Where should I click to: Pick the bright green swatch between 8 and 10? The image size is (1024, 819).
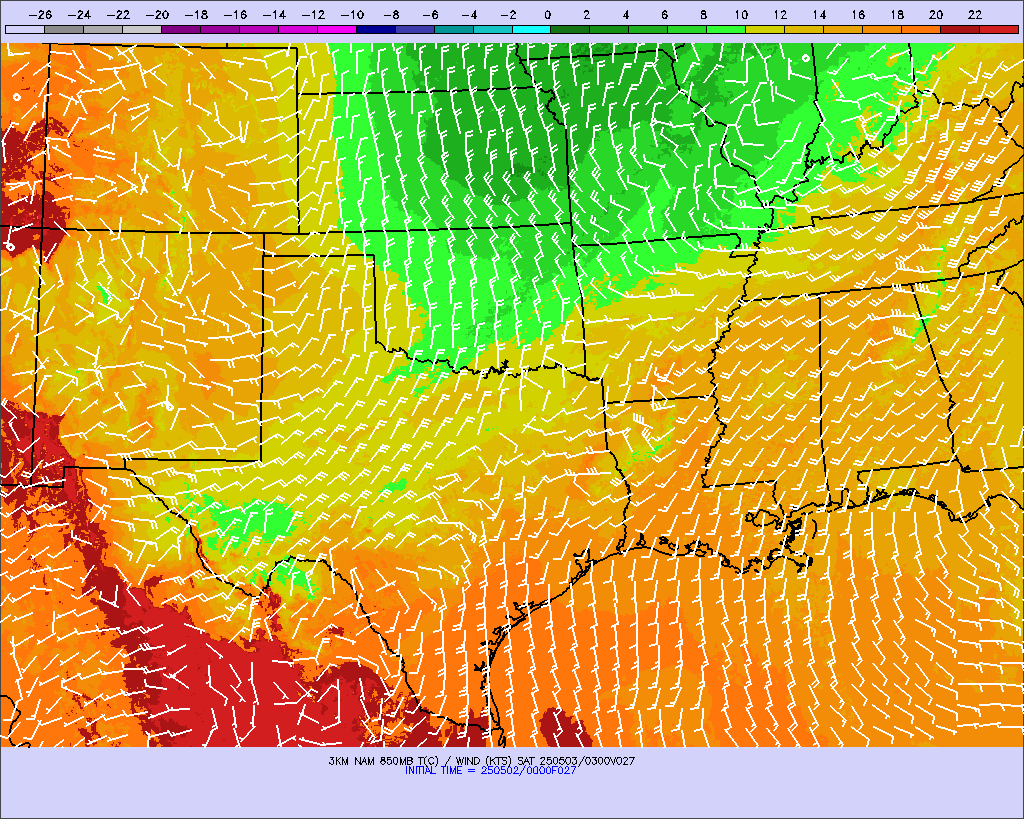point(726,29)
